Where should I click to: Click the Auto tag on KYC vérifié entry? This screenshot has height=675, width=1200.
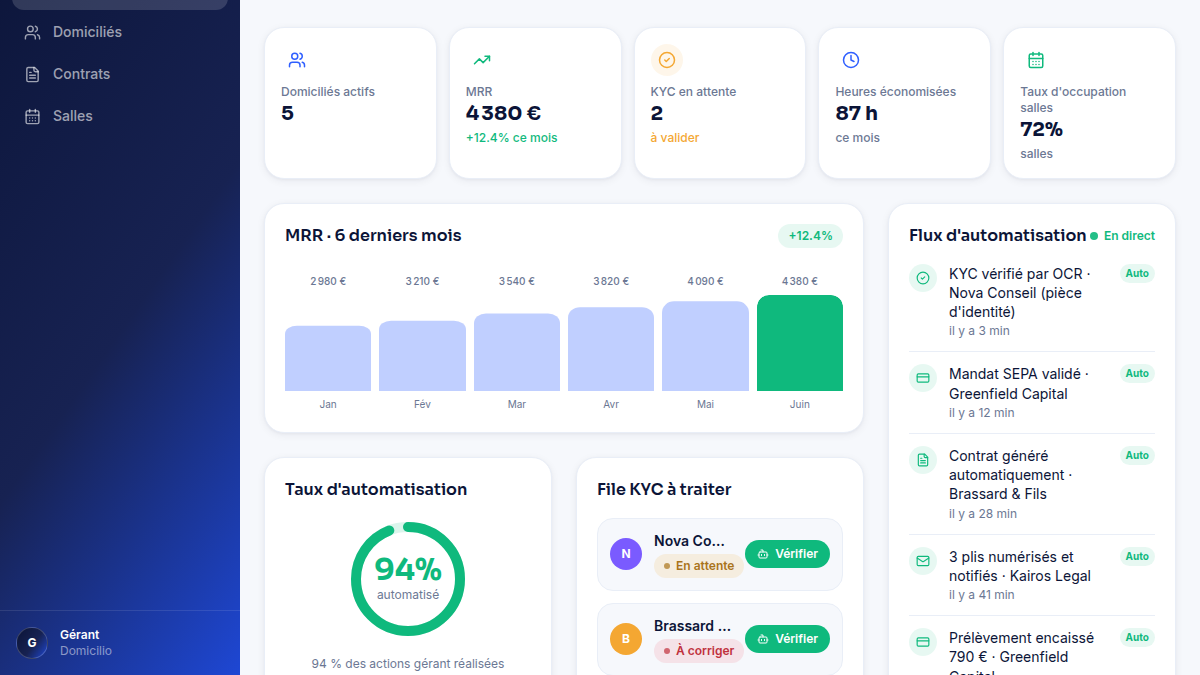(1138, 273)
